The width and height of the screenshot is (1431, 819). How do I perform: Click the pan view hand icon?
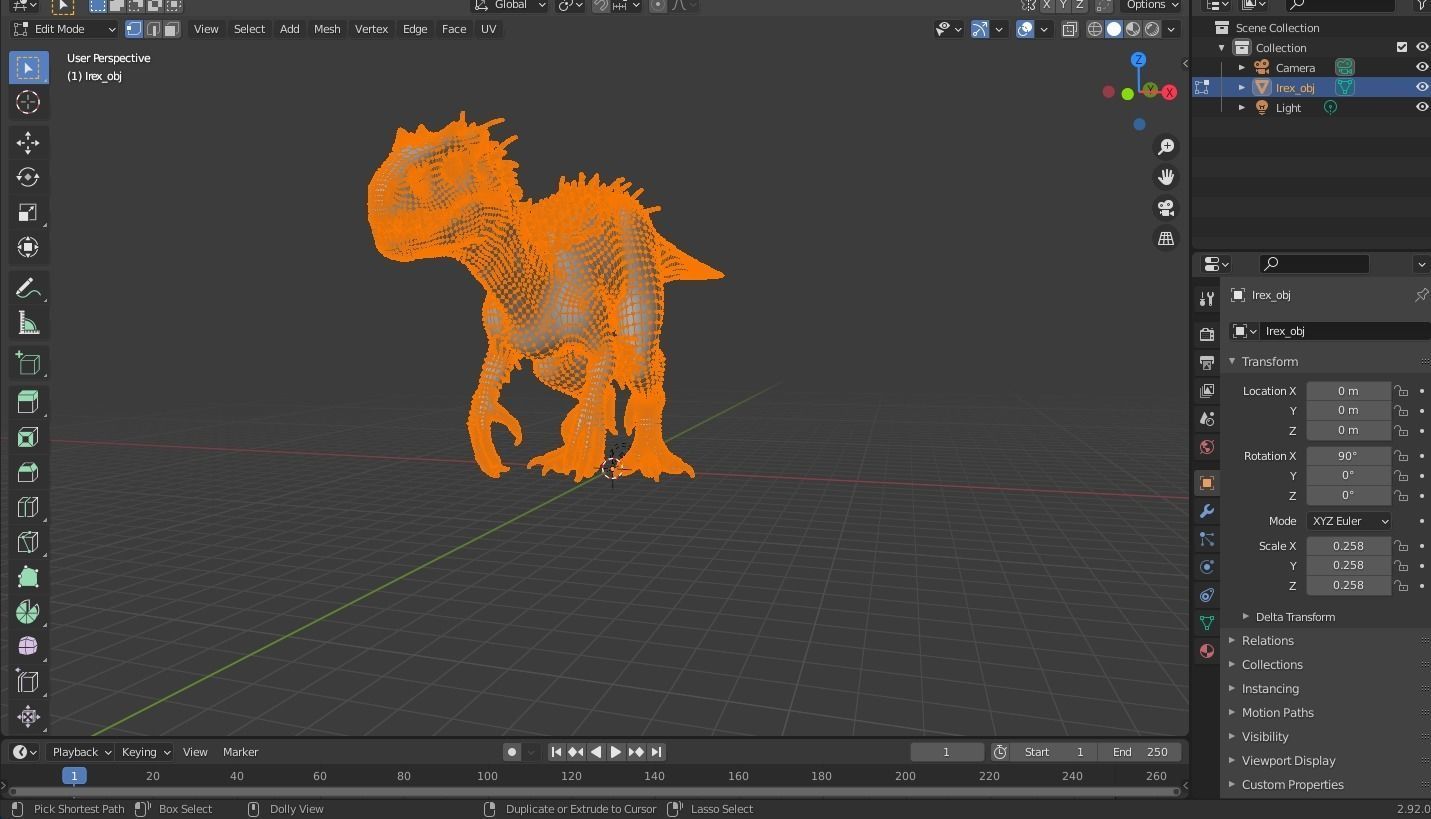(x=1166, y=177)
